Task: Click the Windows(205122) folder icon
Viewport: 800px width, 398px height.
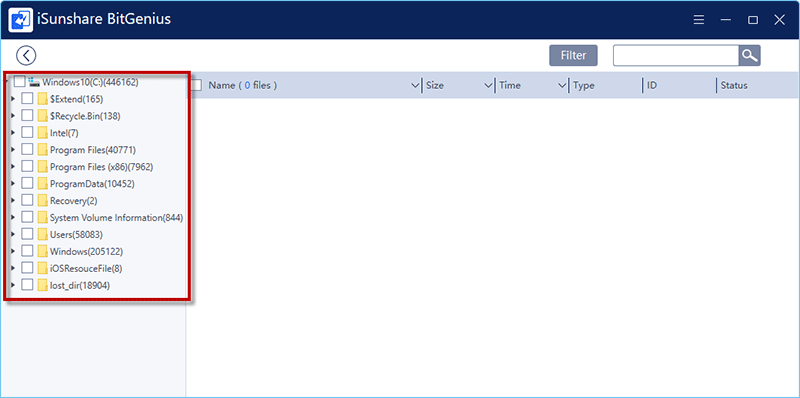Action: point(42,251)
